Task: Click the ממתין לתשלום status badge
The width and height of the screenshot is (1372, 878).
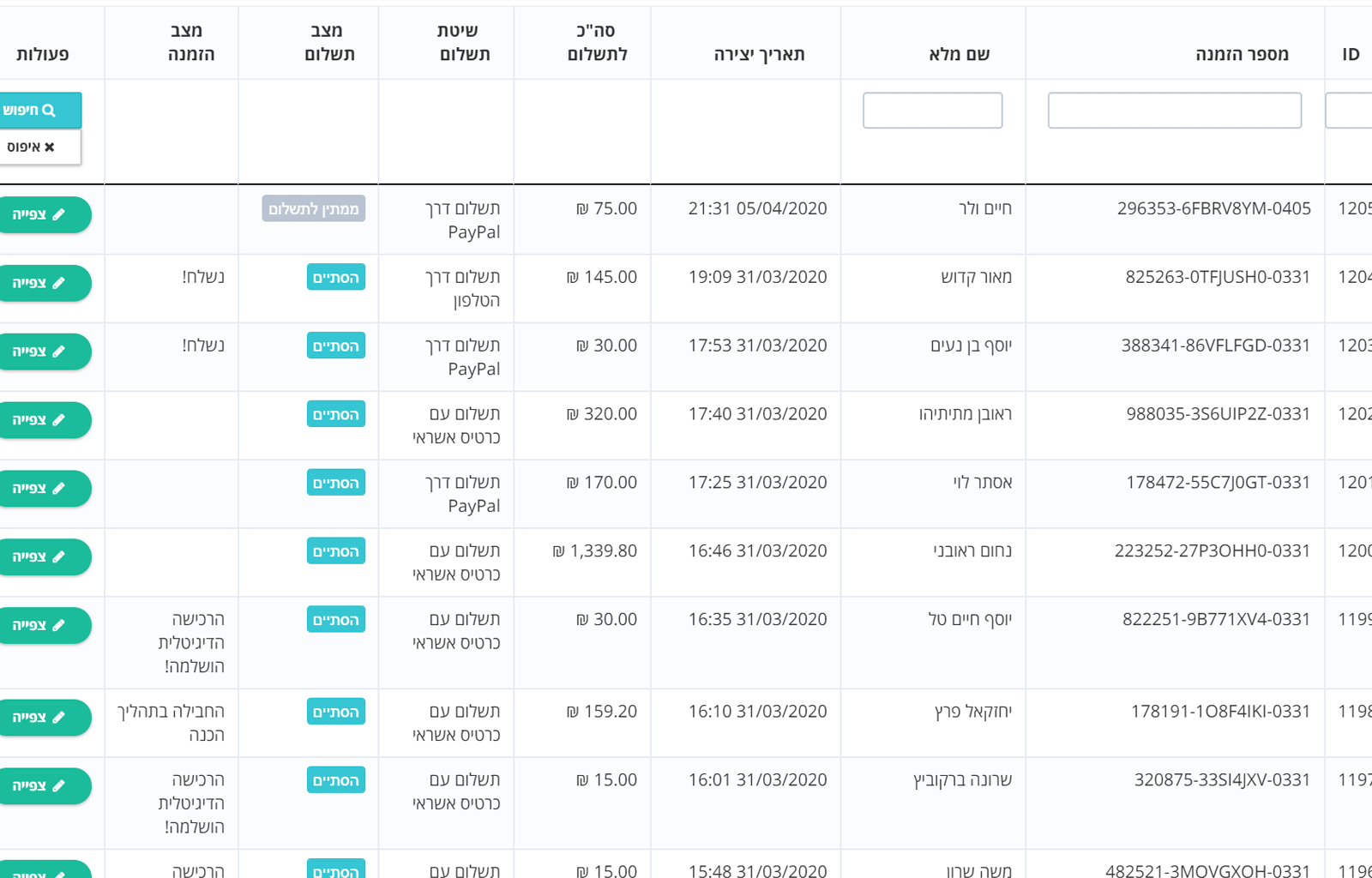Action: [314, 208]
